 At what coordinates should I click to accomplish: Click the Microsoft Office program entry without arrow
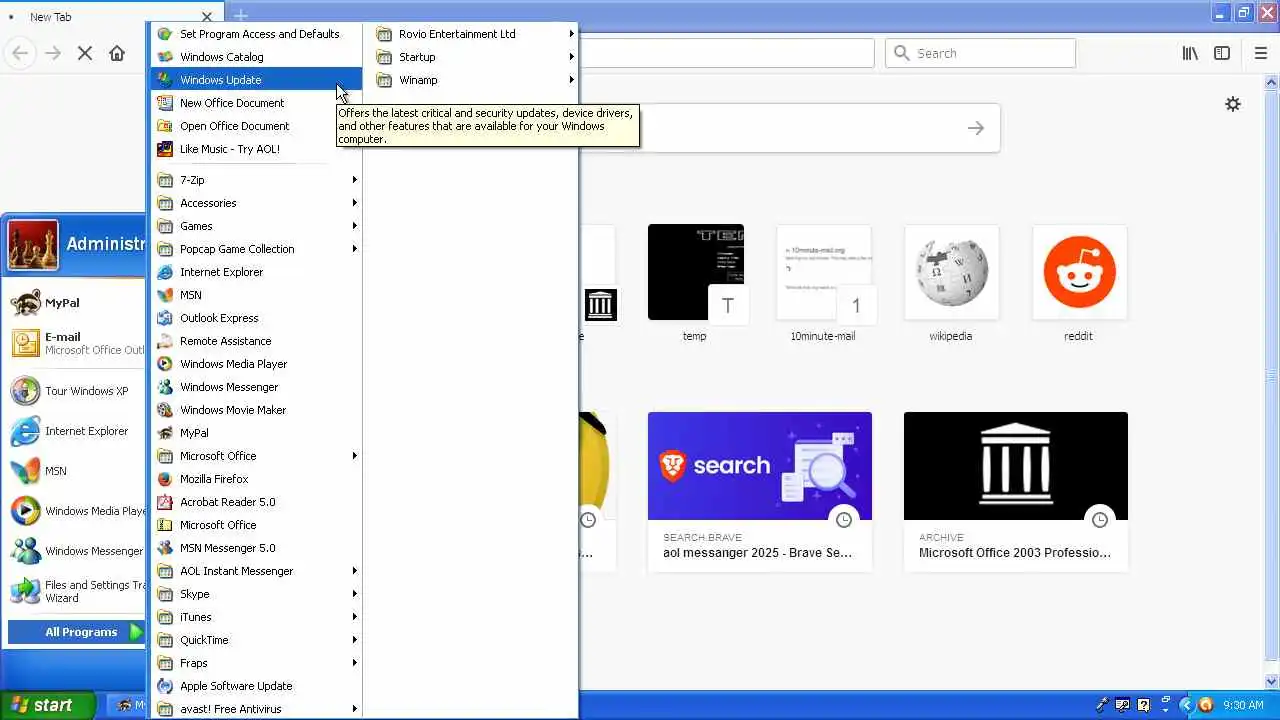click(256, 525)
